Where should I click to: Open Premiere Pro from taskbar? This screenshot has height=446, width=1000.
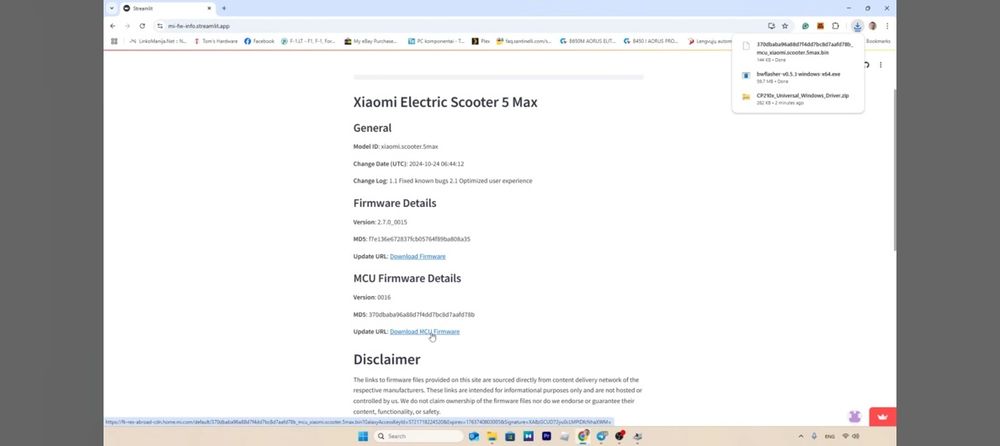[x=547, y=436]
